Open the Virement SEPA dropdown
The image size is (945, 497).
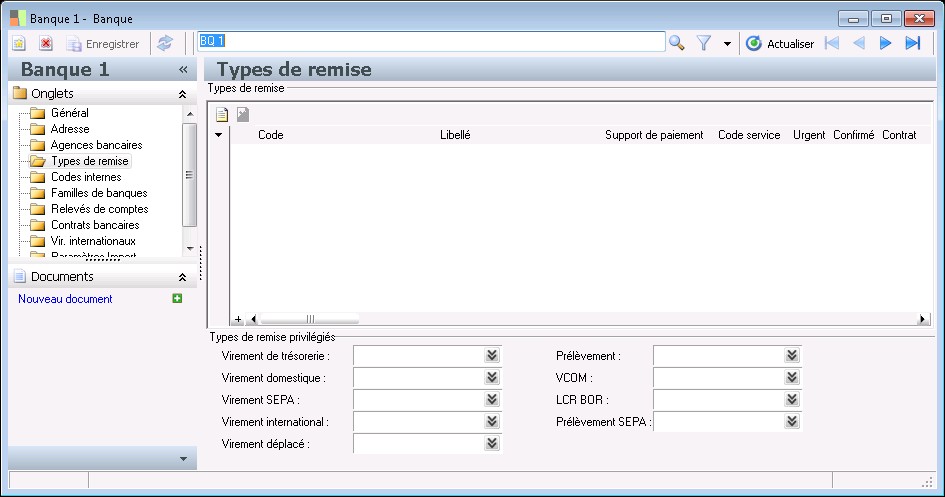491,399
